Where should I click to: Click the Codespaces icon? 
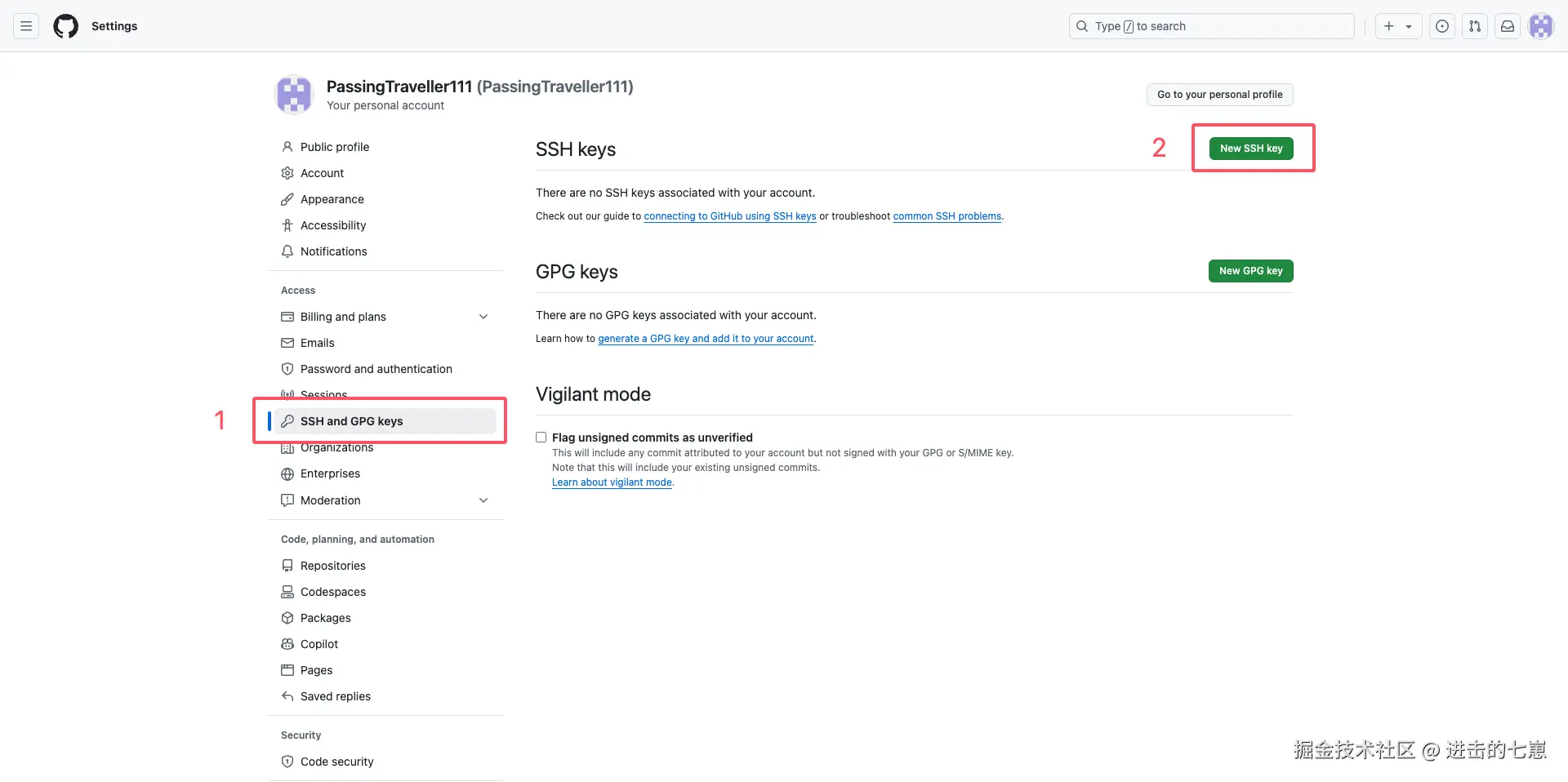tap(287, 592)
